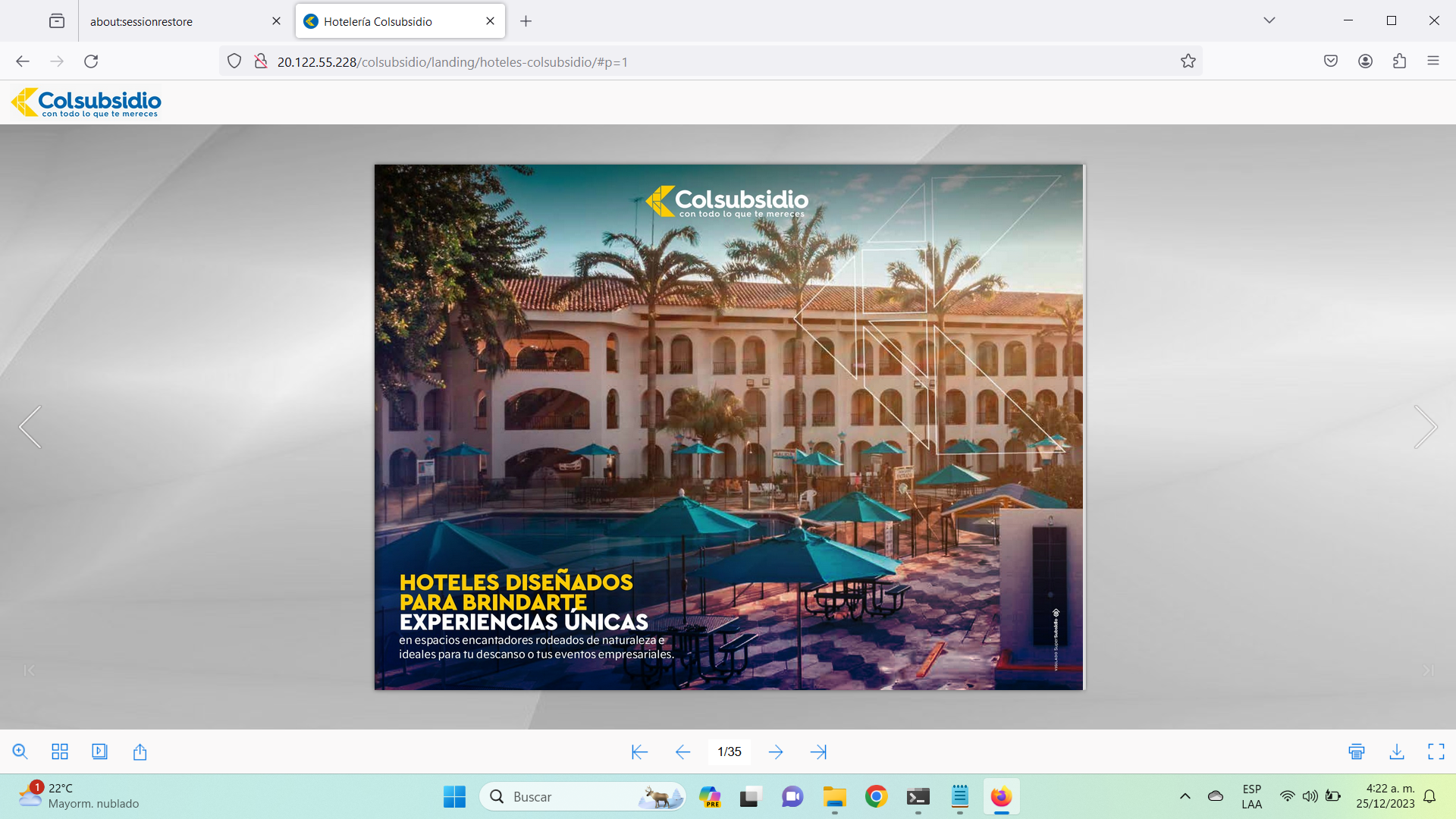Expand the list all tabs dropdown

click(x=1269, y=20)
